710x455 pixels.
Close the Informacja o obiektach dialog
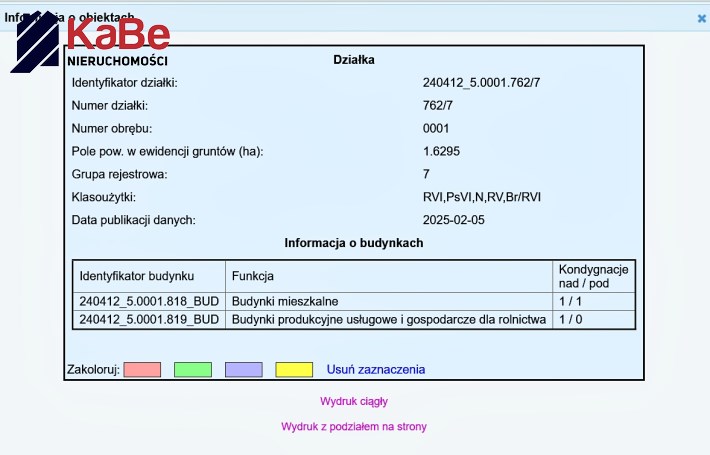701,19
